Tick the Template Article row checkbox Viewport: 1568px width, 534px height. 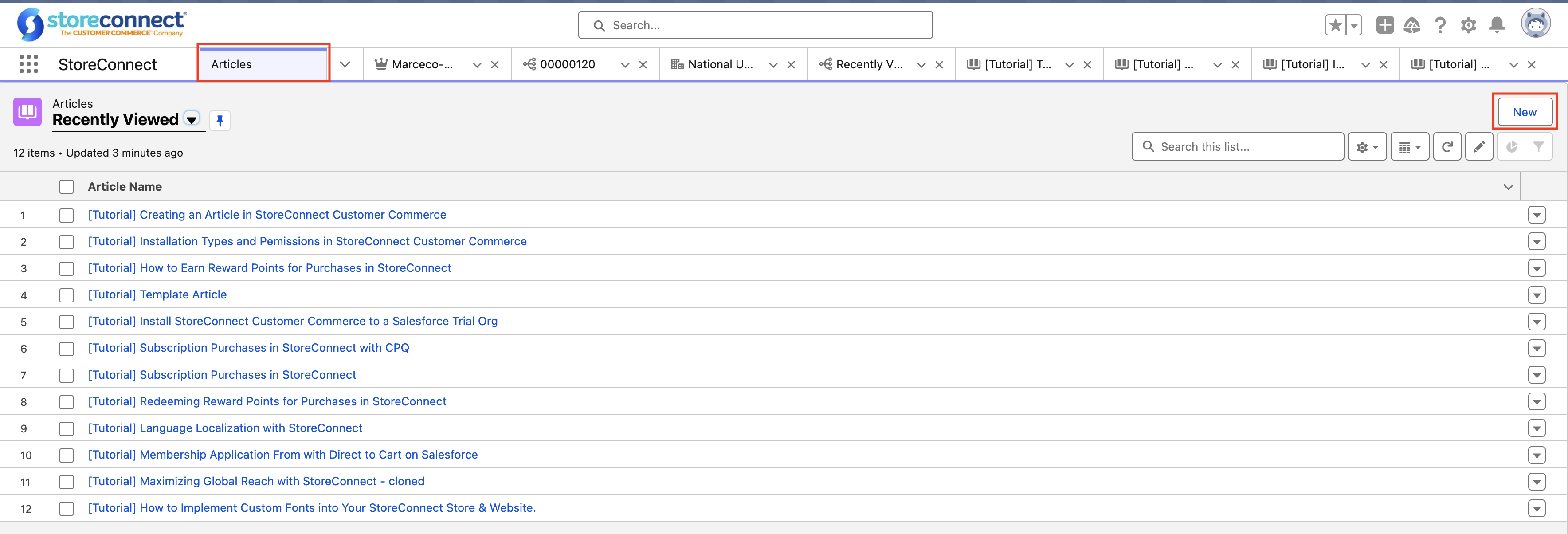[67, 295]
